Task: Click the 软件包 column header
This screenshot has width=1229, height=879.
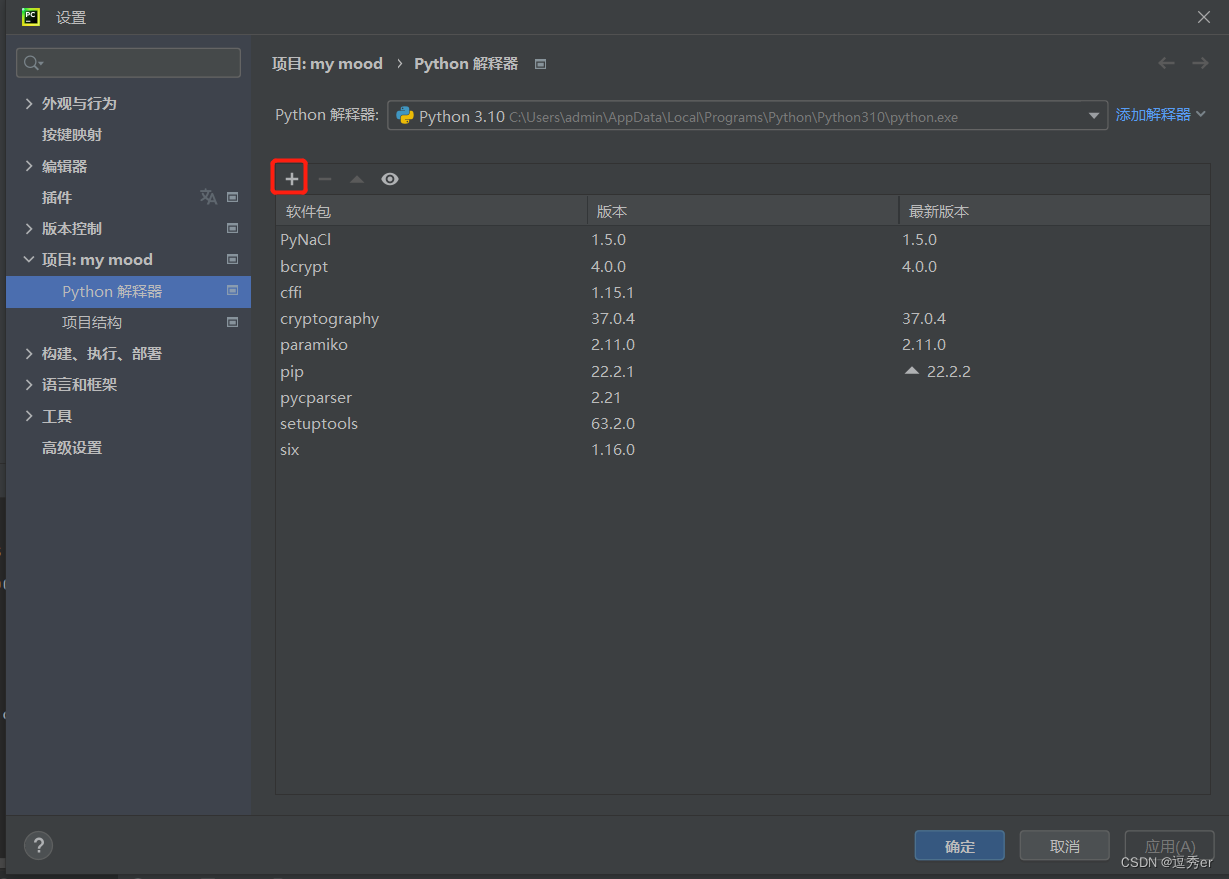Action: (x=432, y=211)
